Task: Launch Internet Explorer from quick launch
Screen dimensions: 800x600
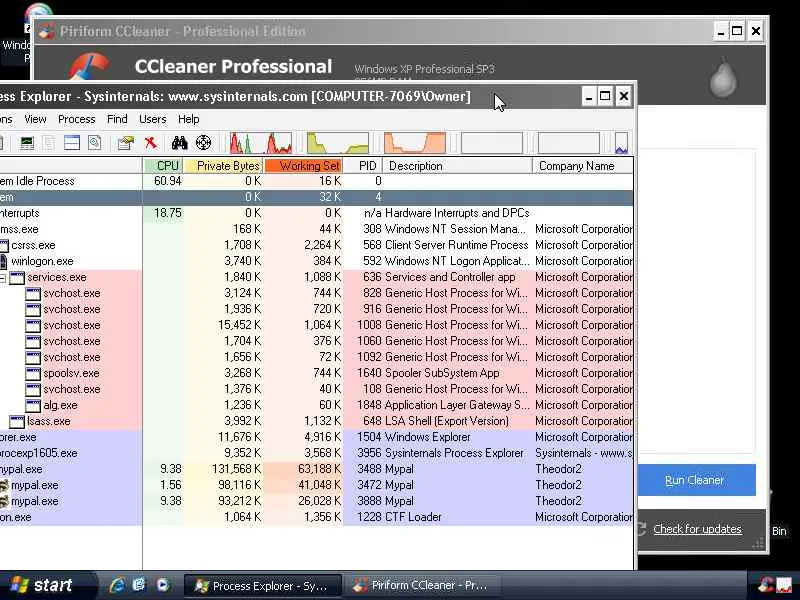Action: (117, 585)
